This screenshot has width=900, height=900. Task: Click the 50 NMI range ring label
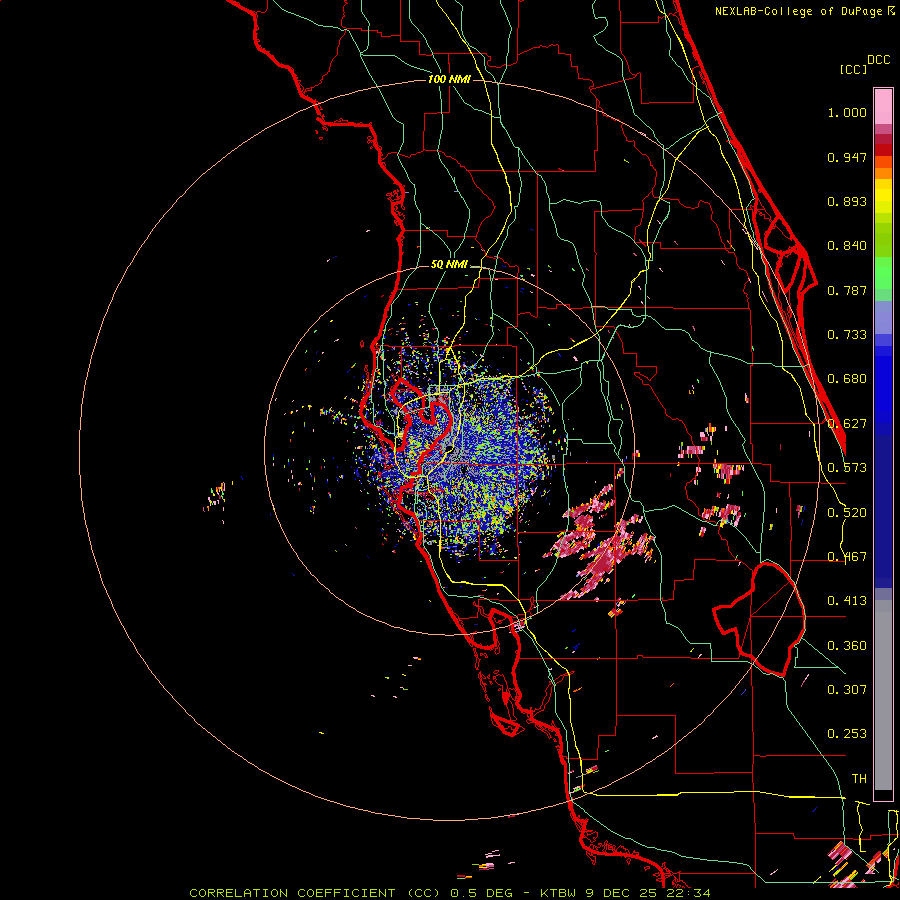(449, 265)
